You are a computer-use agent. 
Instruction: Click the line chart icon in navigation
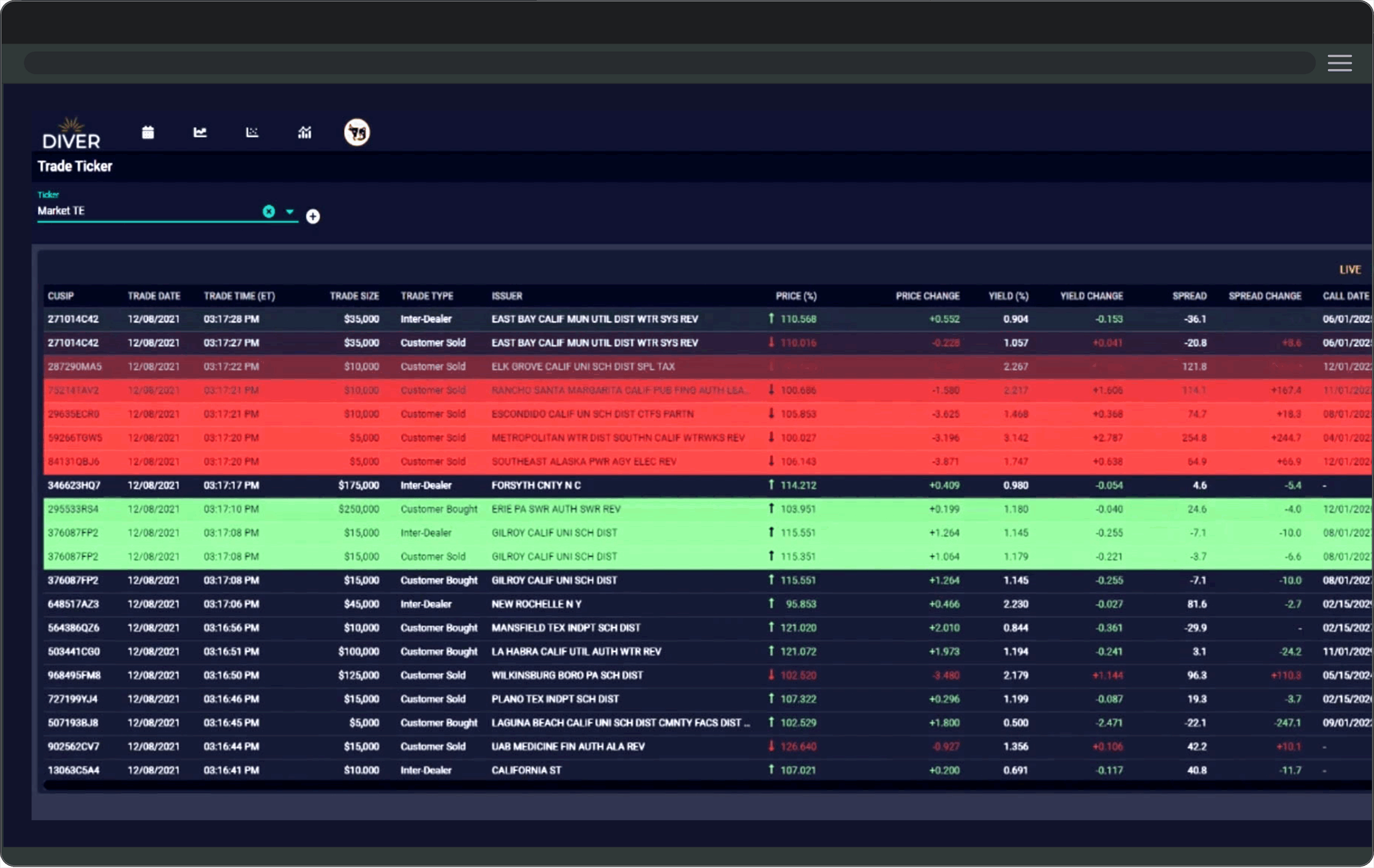(x=200, y=133)
